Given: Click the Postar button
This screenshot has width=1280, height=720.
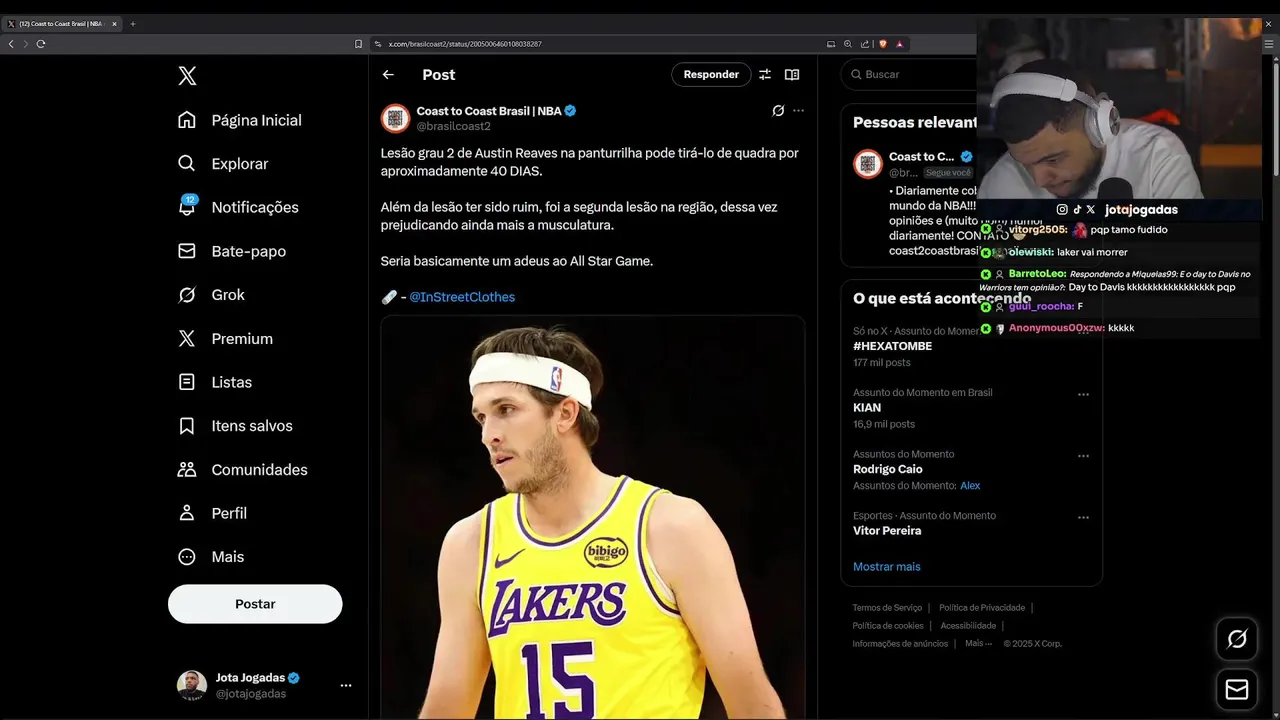Looking at the screenshot, I should pyautogui.click(x=255, y=604).
